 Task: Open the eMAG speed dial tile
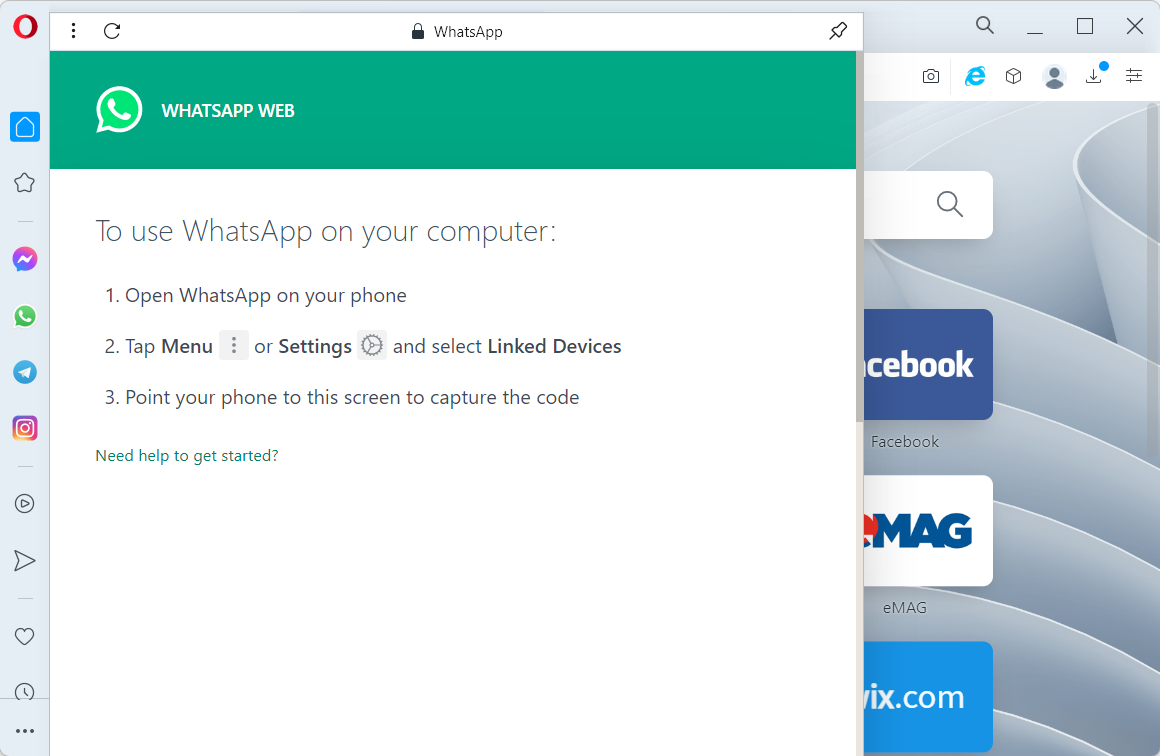[x=928, y=530]
